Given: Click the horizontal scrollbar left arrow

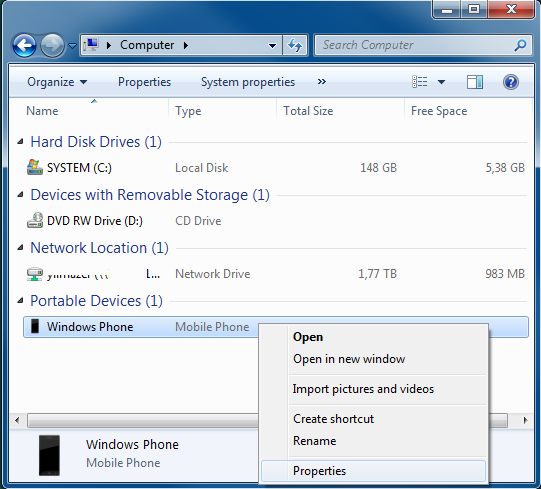Looking at the screenshot, I should point(17,420).
